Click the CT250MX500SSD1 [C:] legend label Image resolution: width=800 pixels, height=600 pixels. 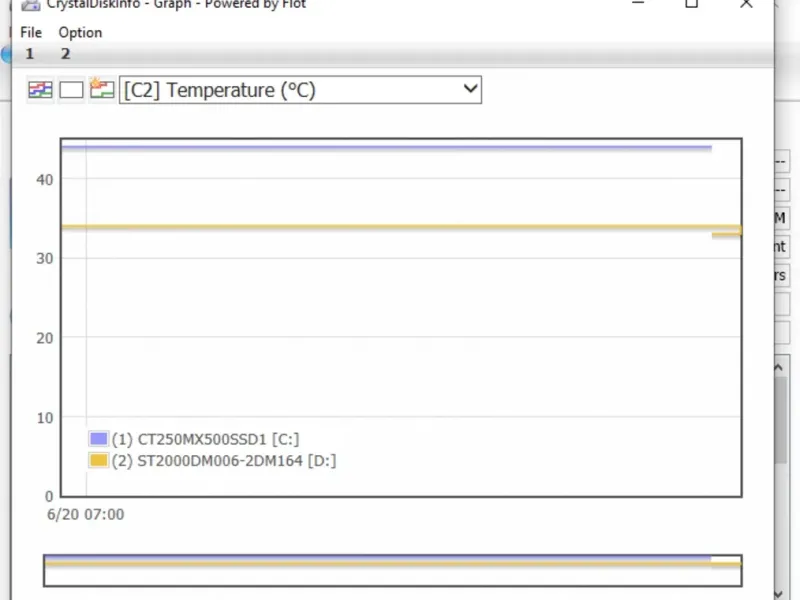(206, 439)
